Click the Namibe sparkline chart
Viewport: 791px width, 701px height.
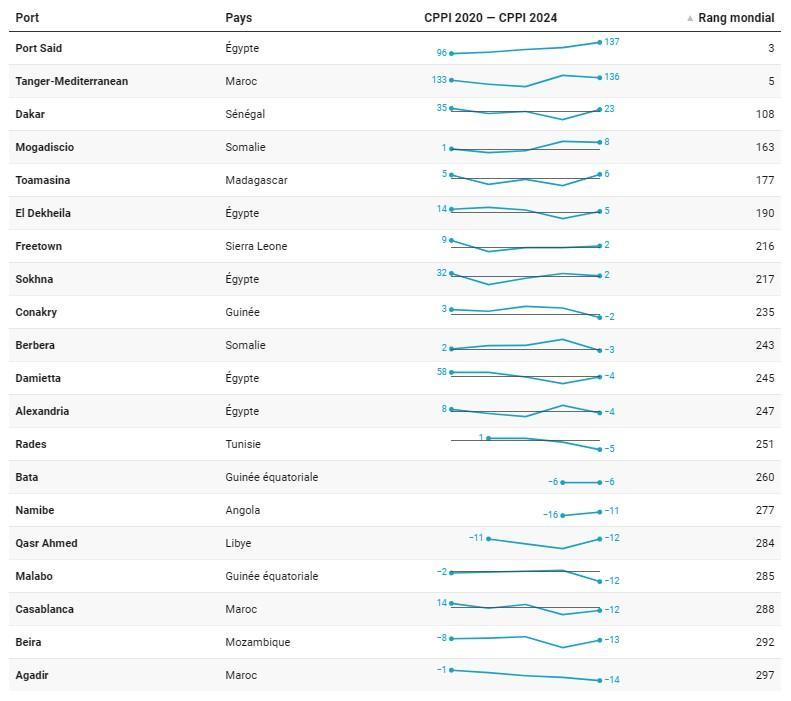[x=581, y=513]
